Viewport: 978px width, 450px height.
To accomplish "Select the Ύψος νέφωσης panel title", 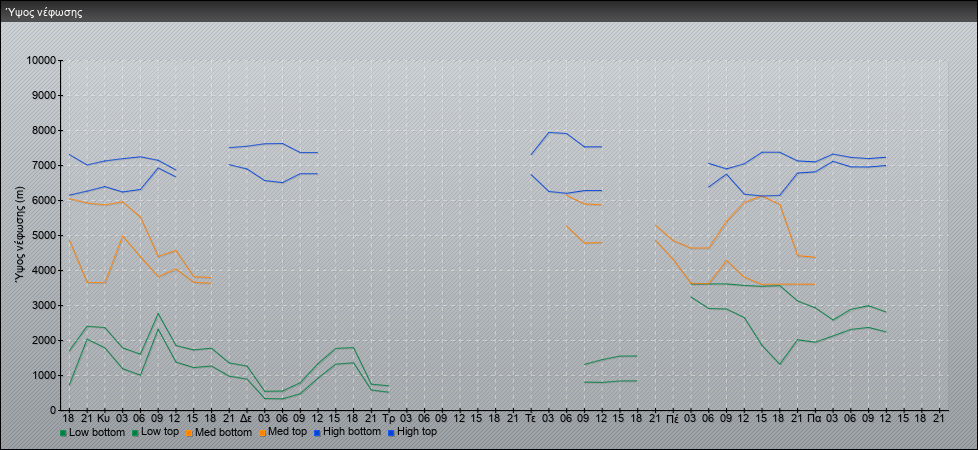I will (x=44, y=12).
